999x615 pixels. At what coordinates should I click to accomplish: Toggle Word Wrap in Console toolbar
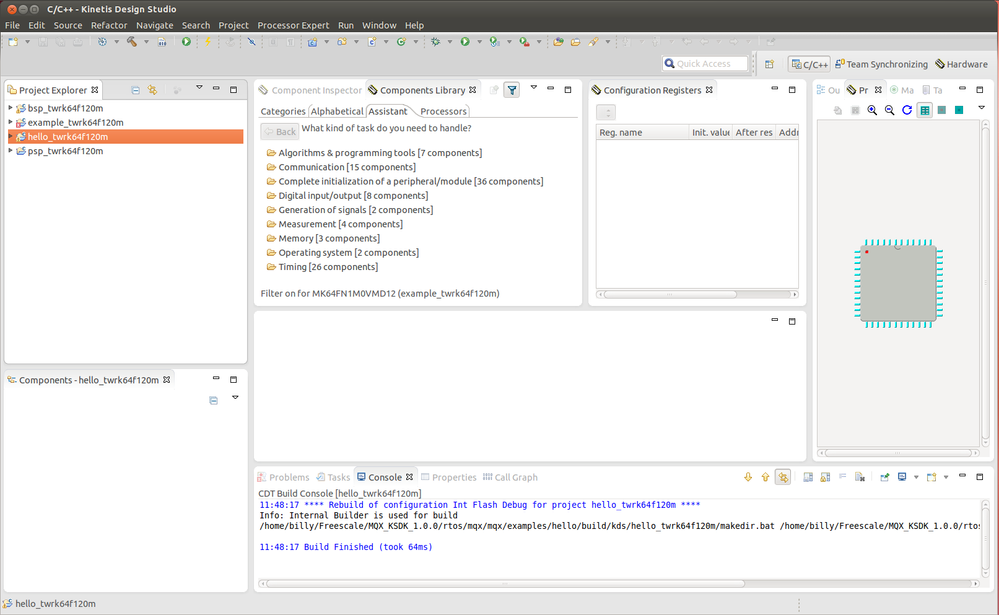pyautogui.click(x=842, y=477)
